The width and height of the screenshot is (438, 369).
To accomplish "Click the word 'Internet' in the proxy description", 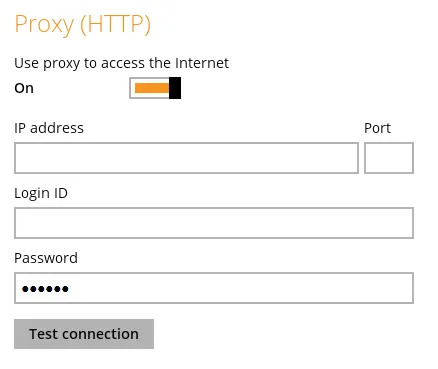I will click(x=202, y=63).
